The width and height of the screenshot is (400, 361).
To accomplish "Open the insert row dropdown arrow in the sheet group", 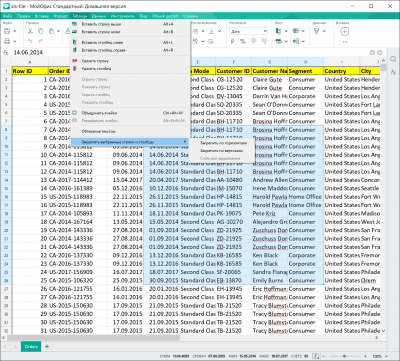I will [286, 41].
